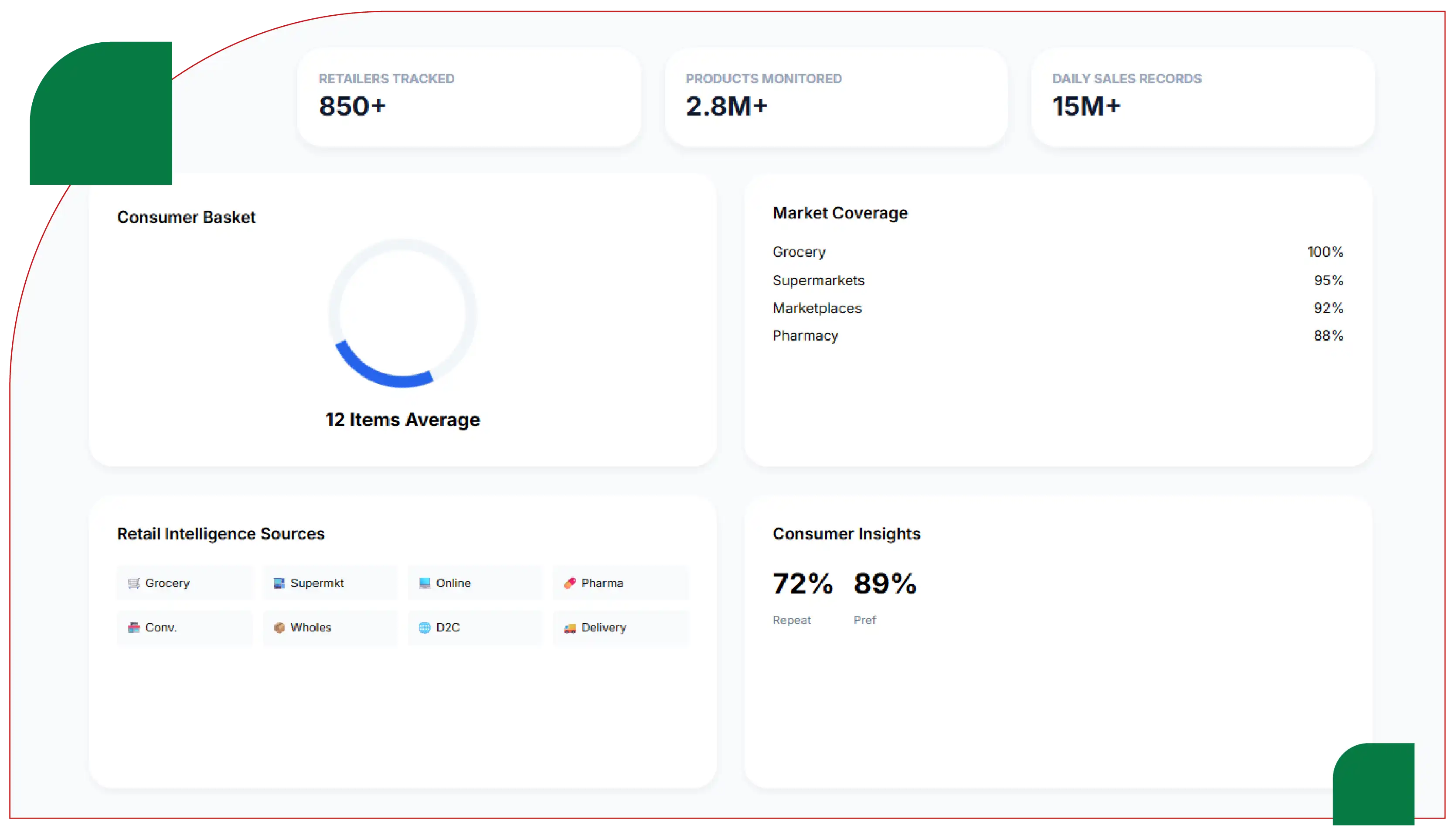Select the Marketplaces 92% coverage row
The width and height of the screenshot is (1456, 829).
tap(1058, 308)
